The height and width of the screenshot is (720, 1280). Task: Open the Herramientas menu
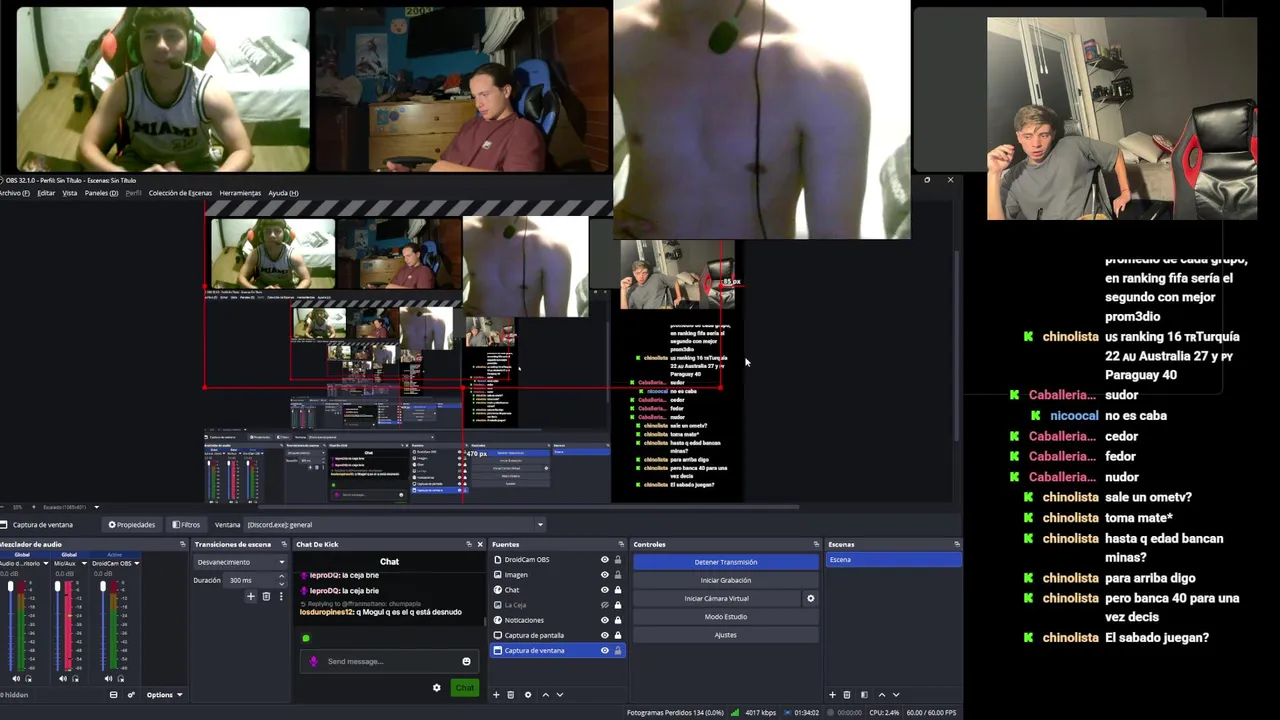pyautogui.click(x=240, y=193)
